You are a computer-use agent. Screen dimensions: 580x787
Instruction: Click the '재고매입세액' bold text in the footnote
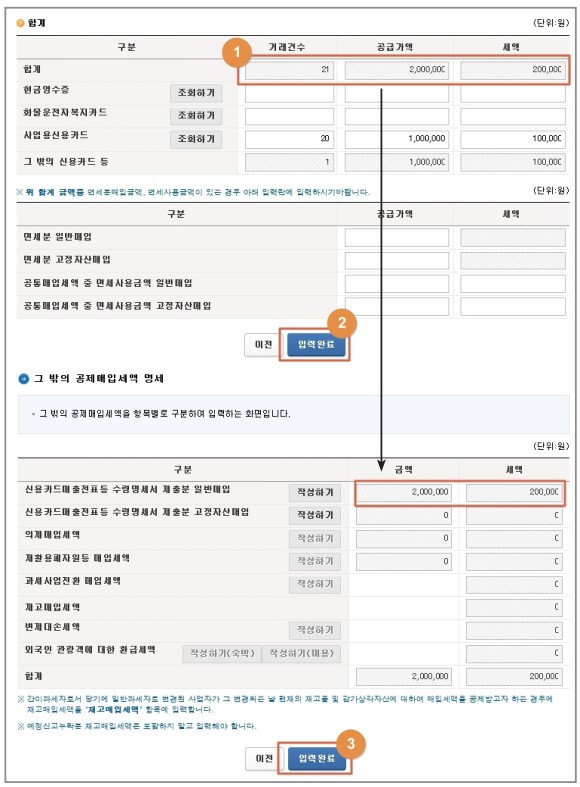(x=114, y=710)
